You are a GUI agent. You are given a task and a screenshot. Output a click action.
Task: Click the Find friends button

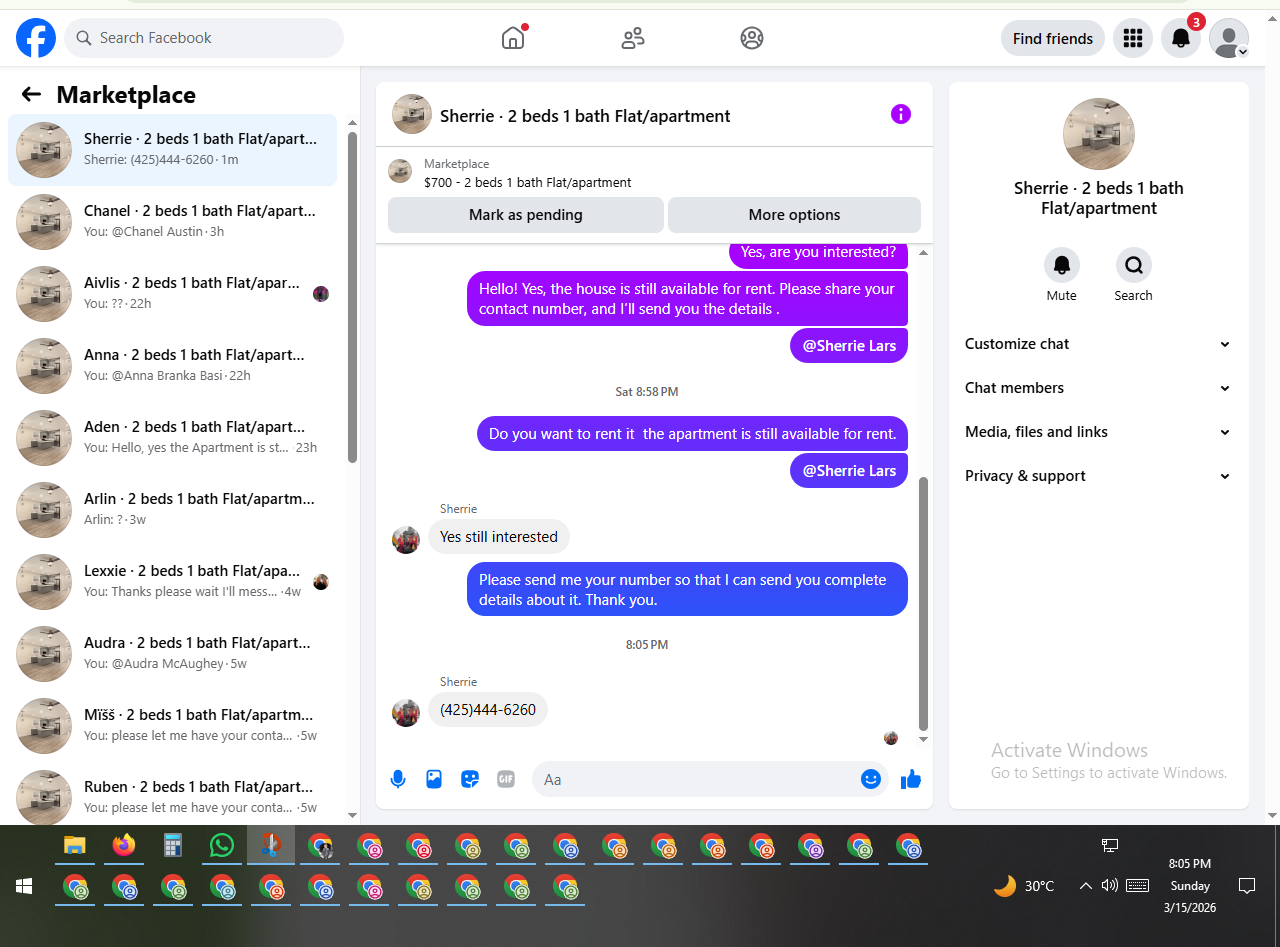1053,38
